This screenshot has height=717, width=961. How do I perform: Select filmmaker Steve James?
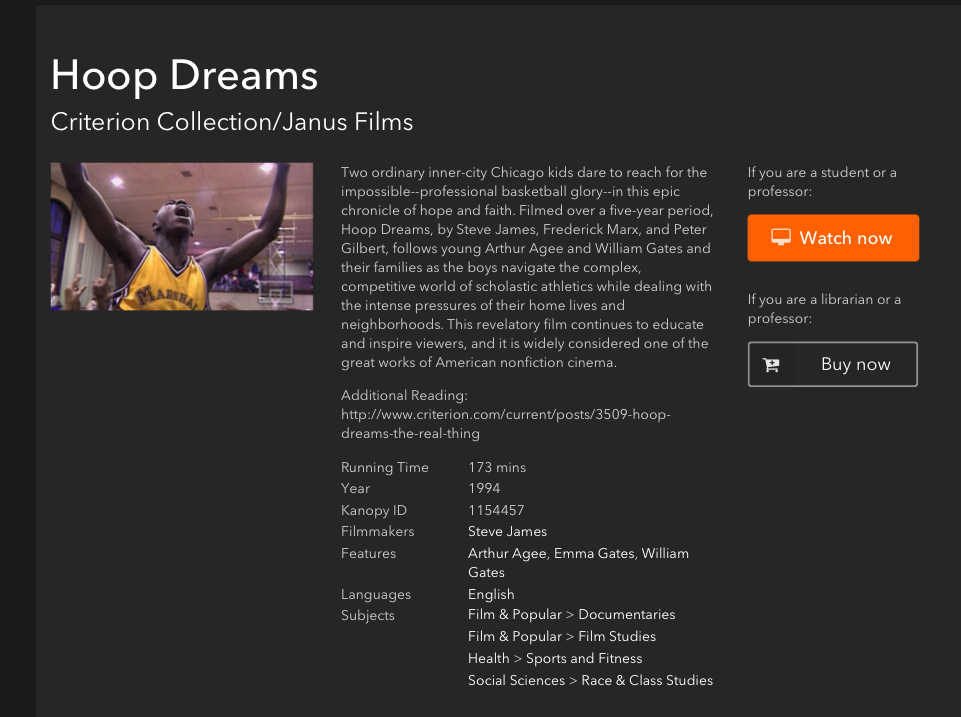tap(507, 531)
